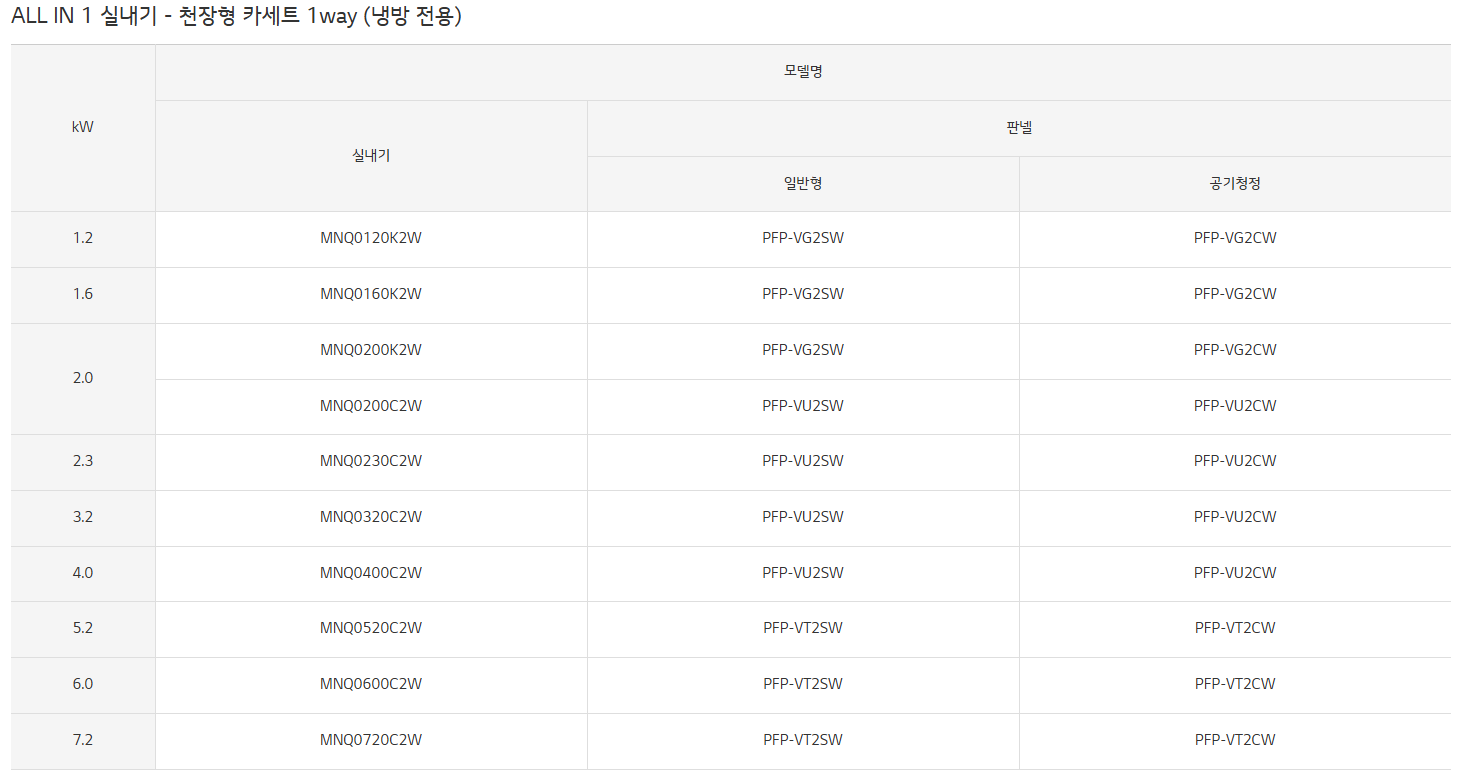The height and width of the screenshot is (778, 1462).
Task: Select the 일반형 sub-header
Action: (x=803, y=184)
